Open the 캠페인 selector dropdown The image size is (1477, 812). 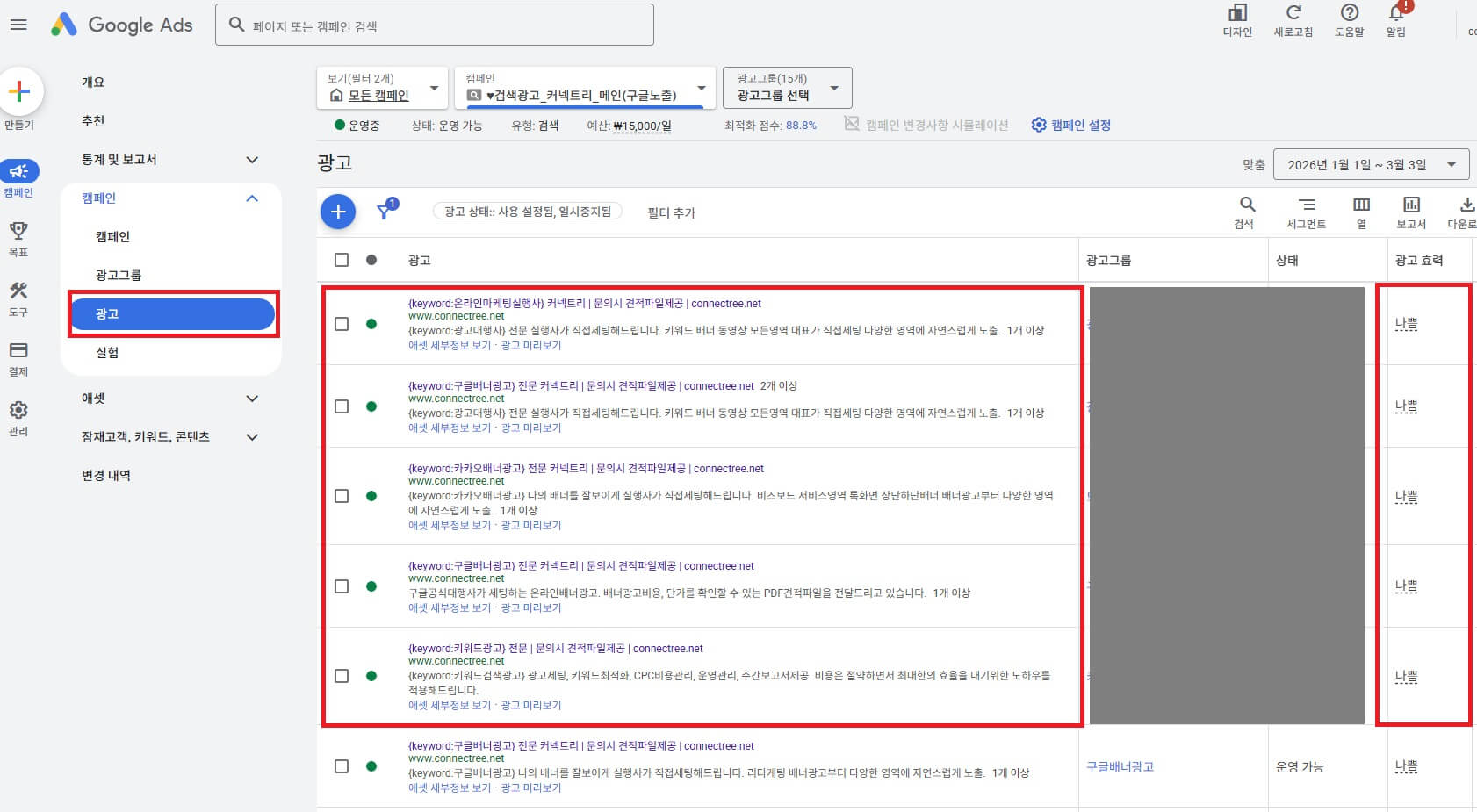[586, 88]
